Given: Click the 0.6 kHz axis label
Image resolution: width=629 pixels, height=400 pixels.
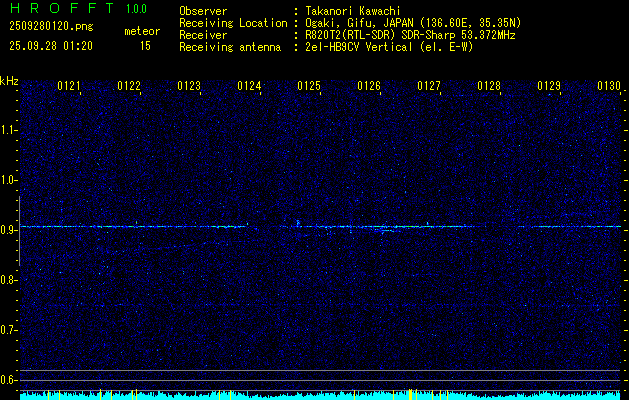Looking at the screenshot, I should (x=9, y=380).
